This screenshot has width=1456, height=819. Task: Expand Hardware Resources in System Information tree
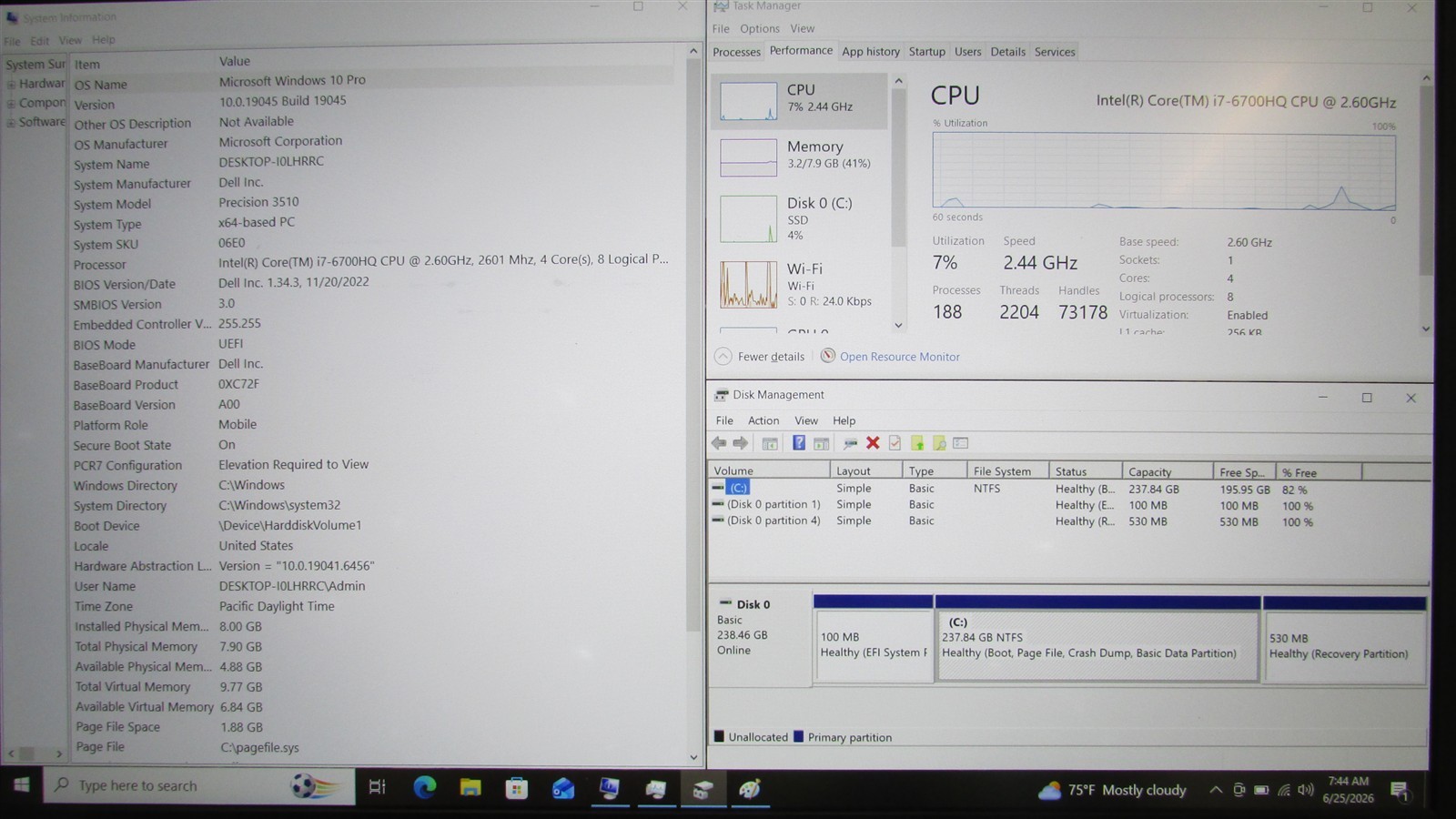pyautogui.click(x=12, y=85)
